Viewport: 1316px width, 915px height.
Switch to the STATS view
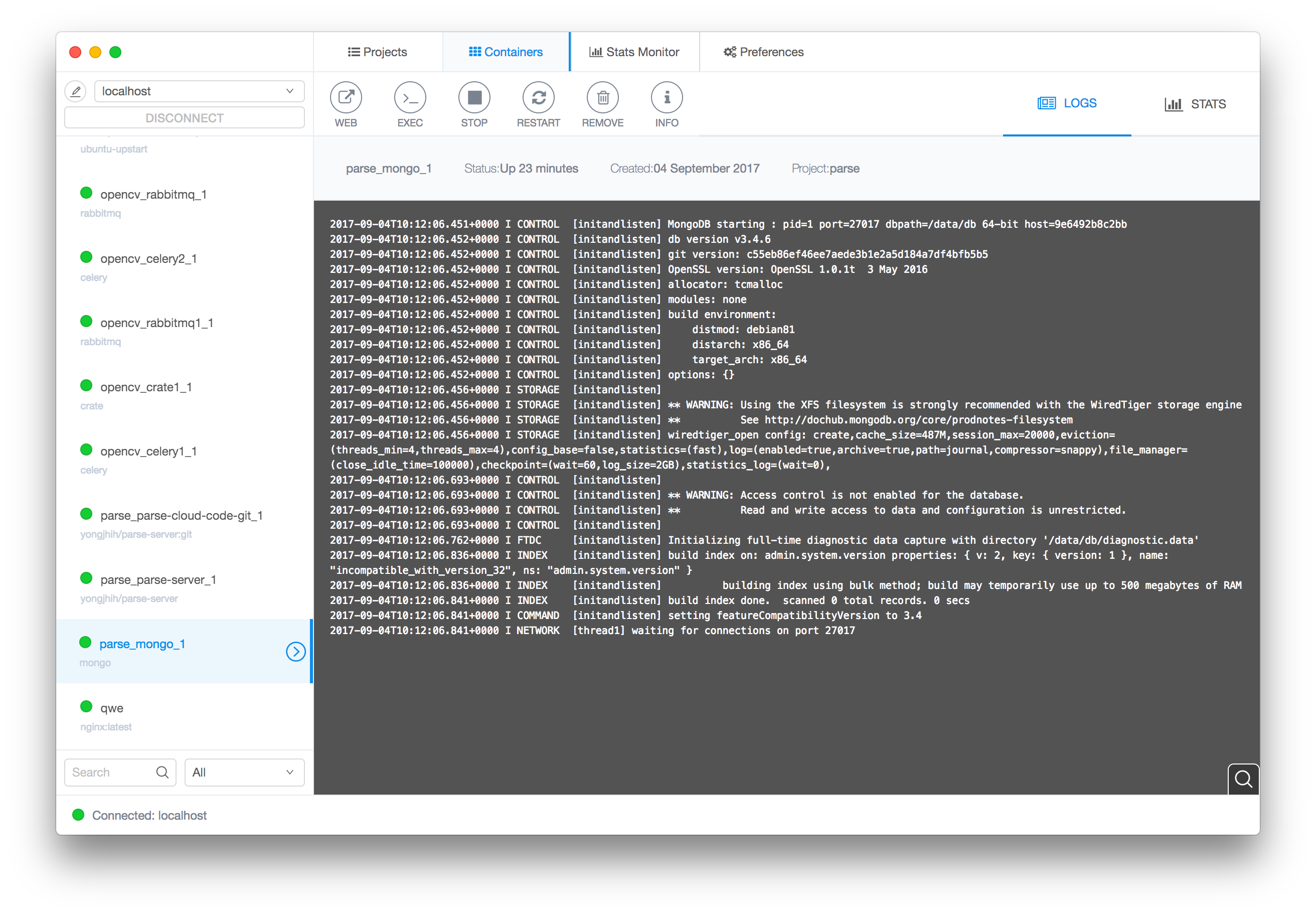click(x=1195, y=104)
